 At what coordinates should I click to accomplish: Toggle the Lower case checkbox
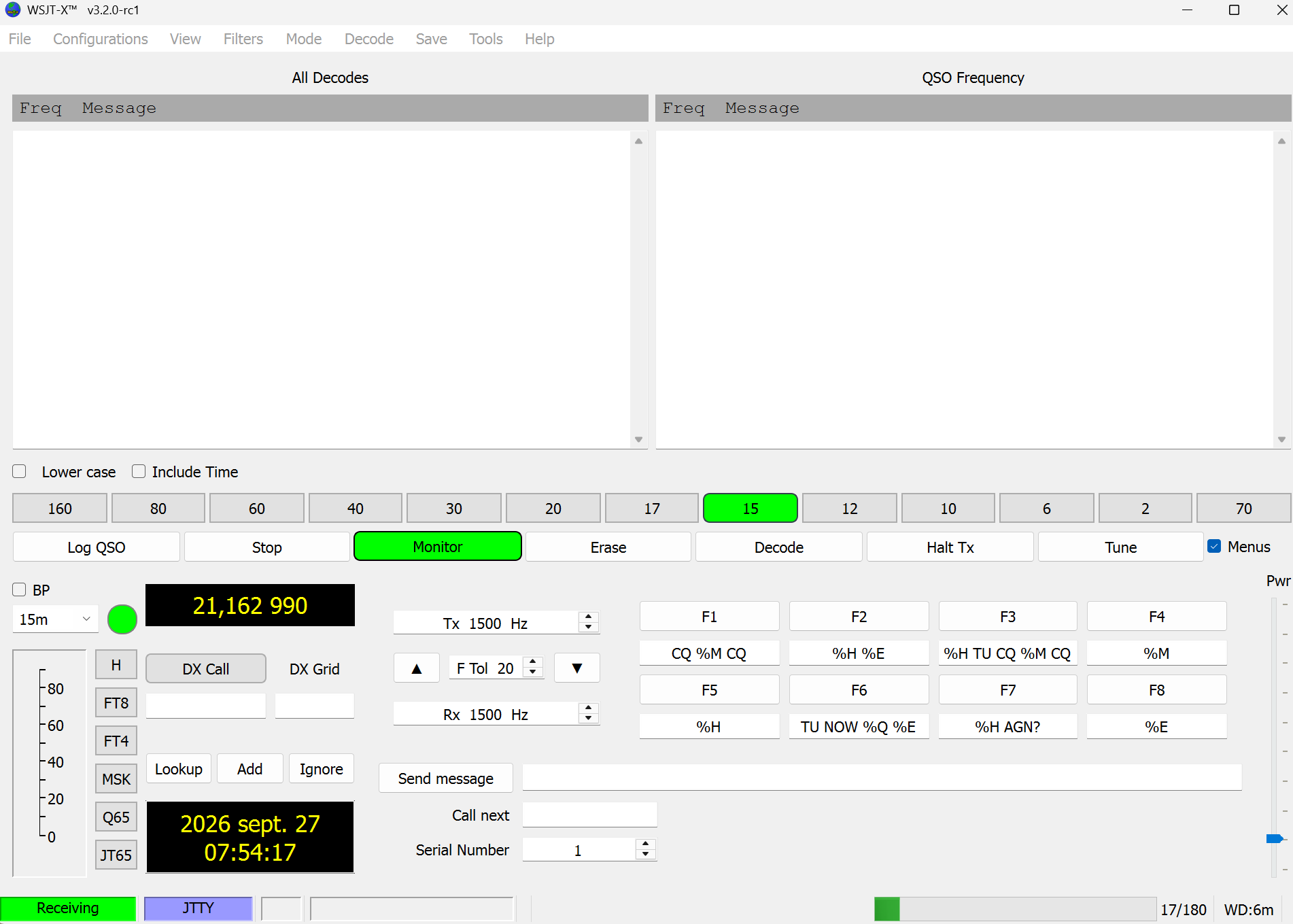point(19,471)
